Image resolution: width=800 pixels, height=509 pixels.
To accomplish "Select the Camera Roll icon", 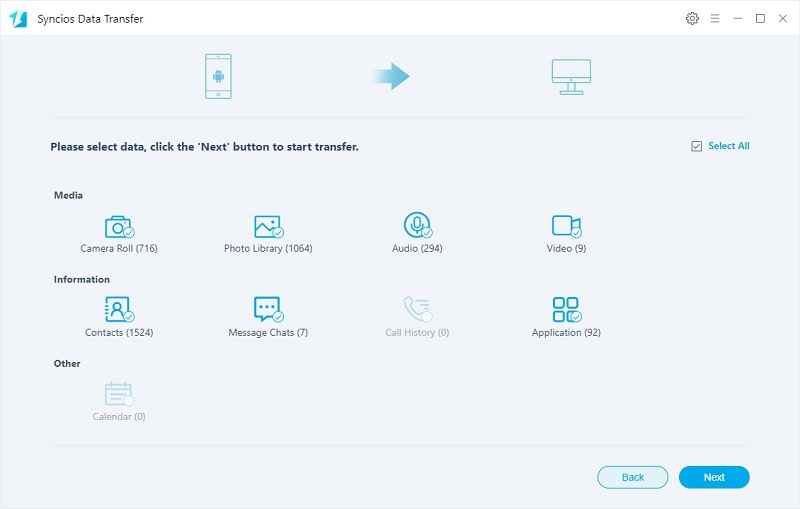I will 119,226.
